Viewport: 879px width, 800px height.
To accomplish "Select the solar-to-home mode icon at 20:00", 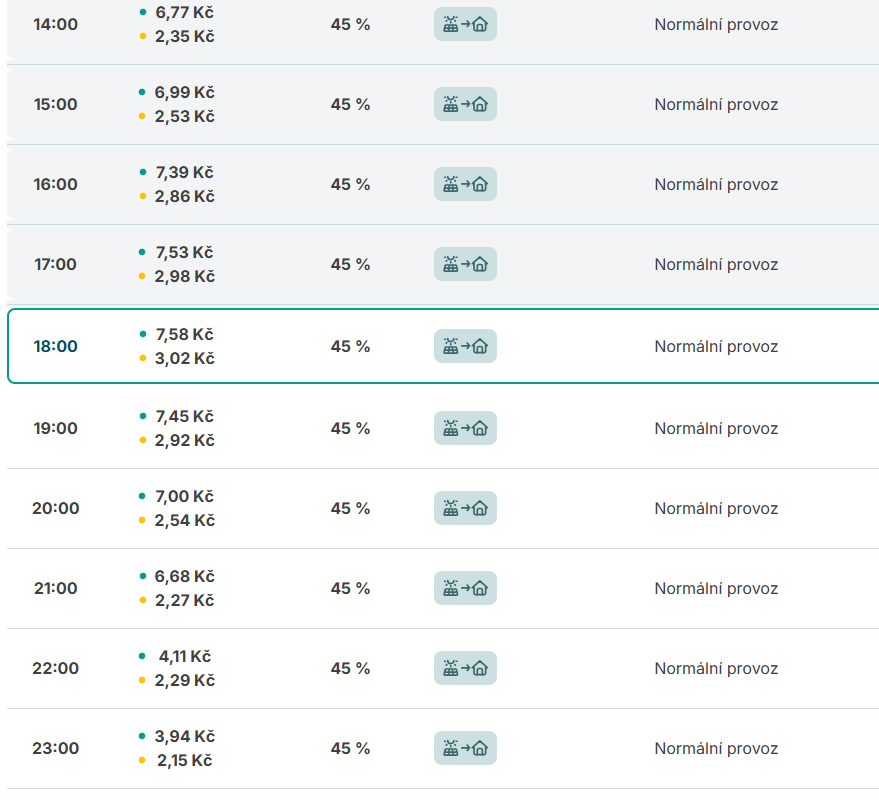I will tap(465, 508).
